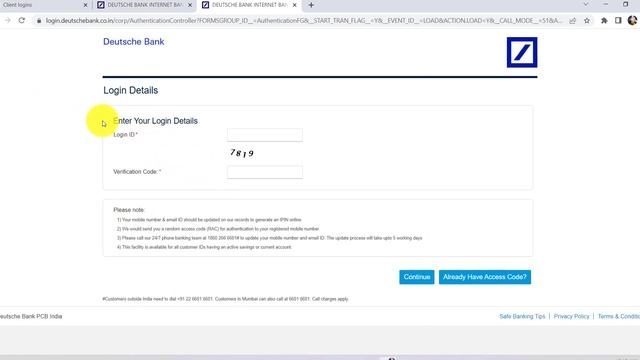
Task: Bookmark this page with the star icon
Action: click(587, 20)
